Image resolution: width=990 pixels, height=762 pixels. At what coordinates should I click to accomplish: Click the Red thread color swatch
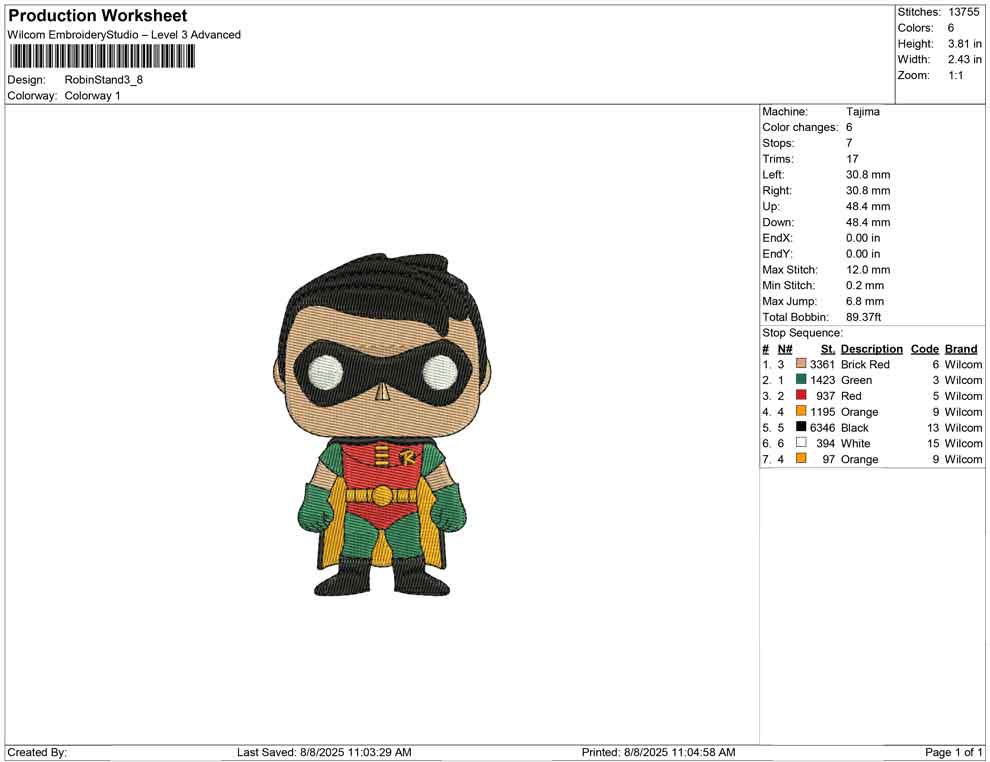[801, 395]
